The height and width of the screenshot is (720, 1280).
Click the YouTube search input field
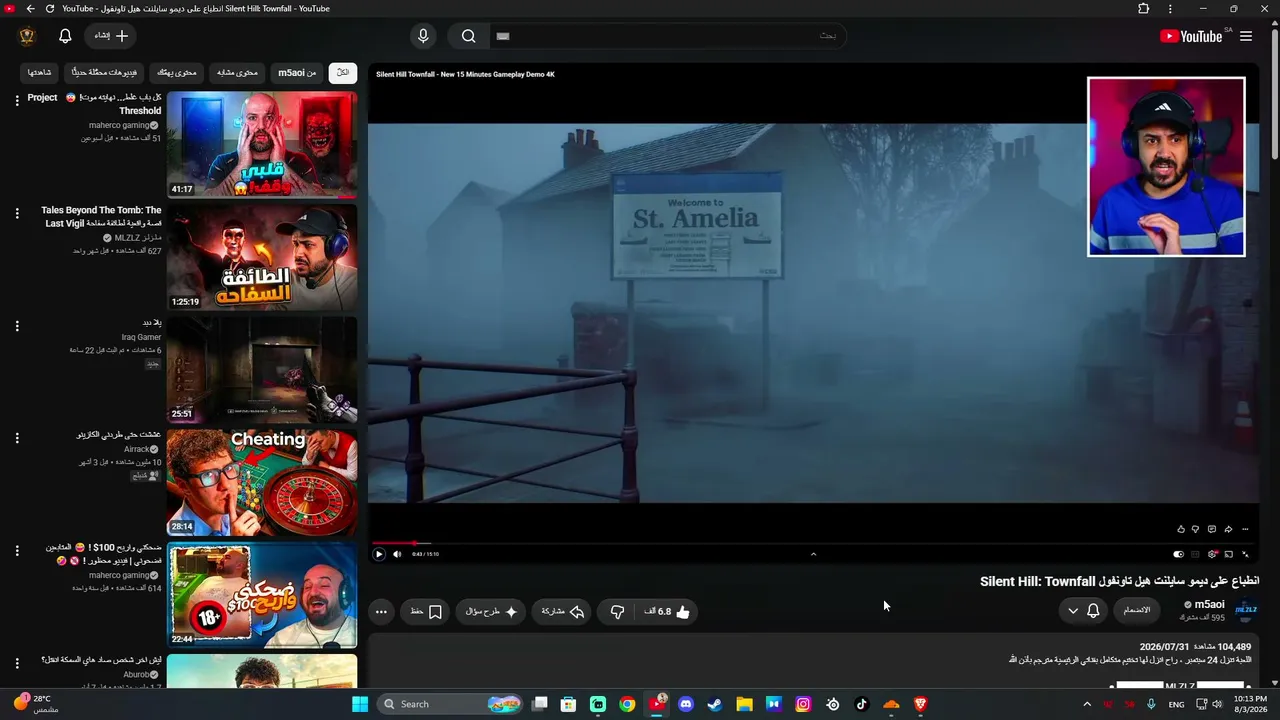[668, 36]
